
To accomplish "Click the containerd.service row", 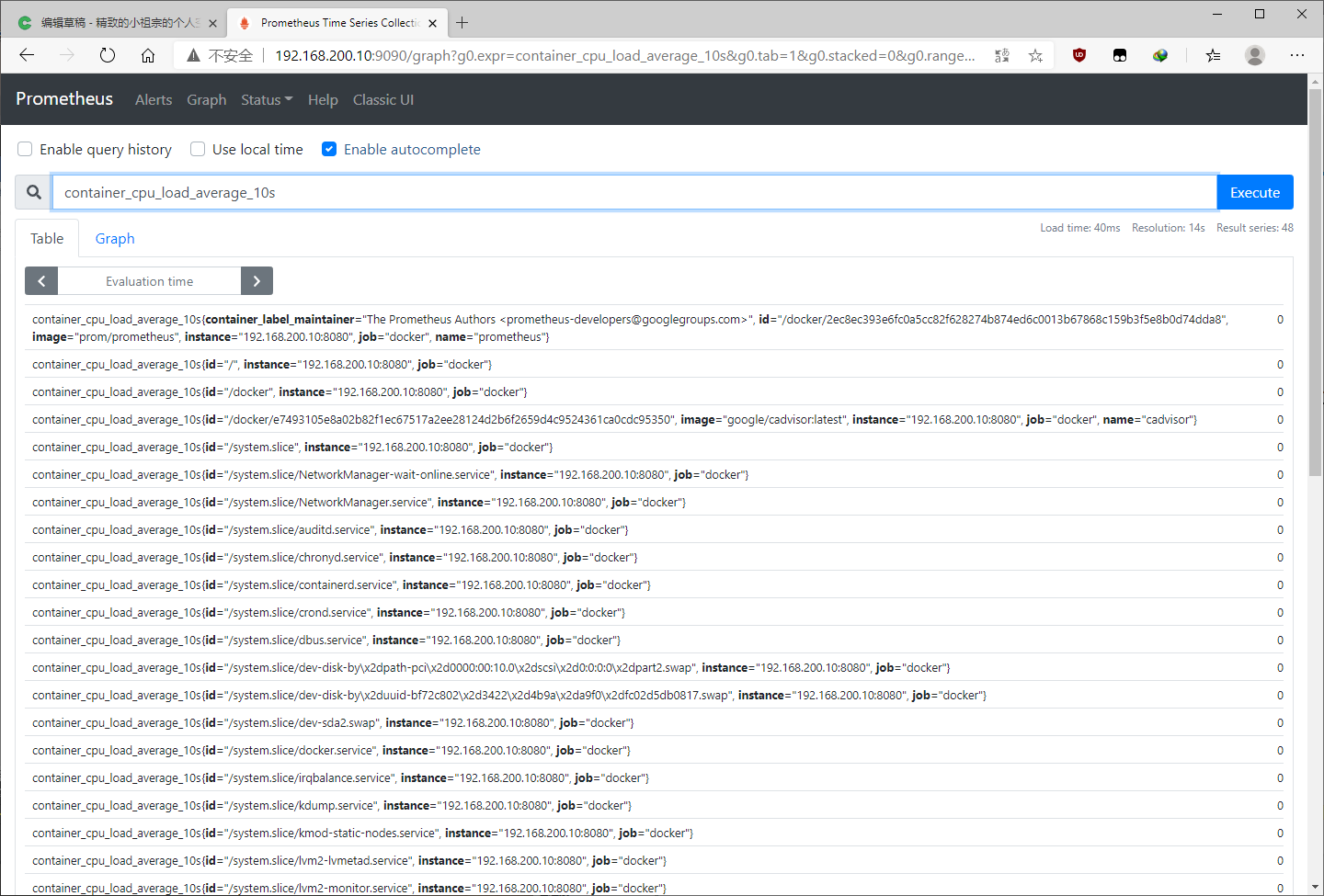I will (654, 584).
